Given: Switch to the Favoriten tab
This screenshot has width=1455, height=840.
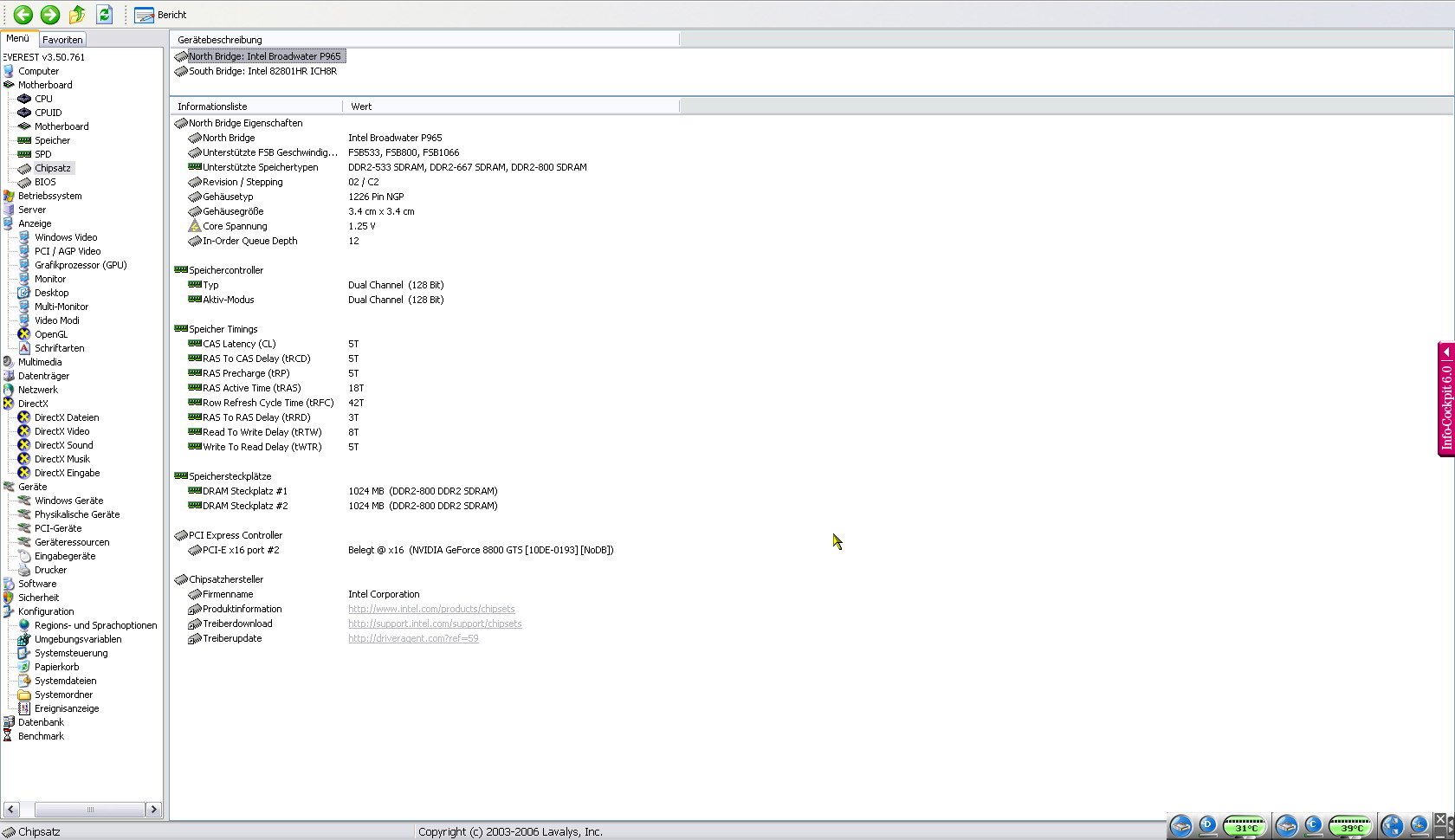Looking at the screenshot, I should click(x=62, y=40).
